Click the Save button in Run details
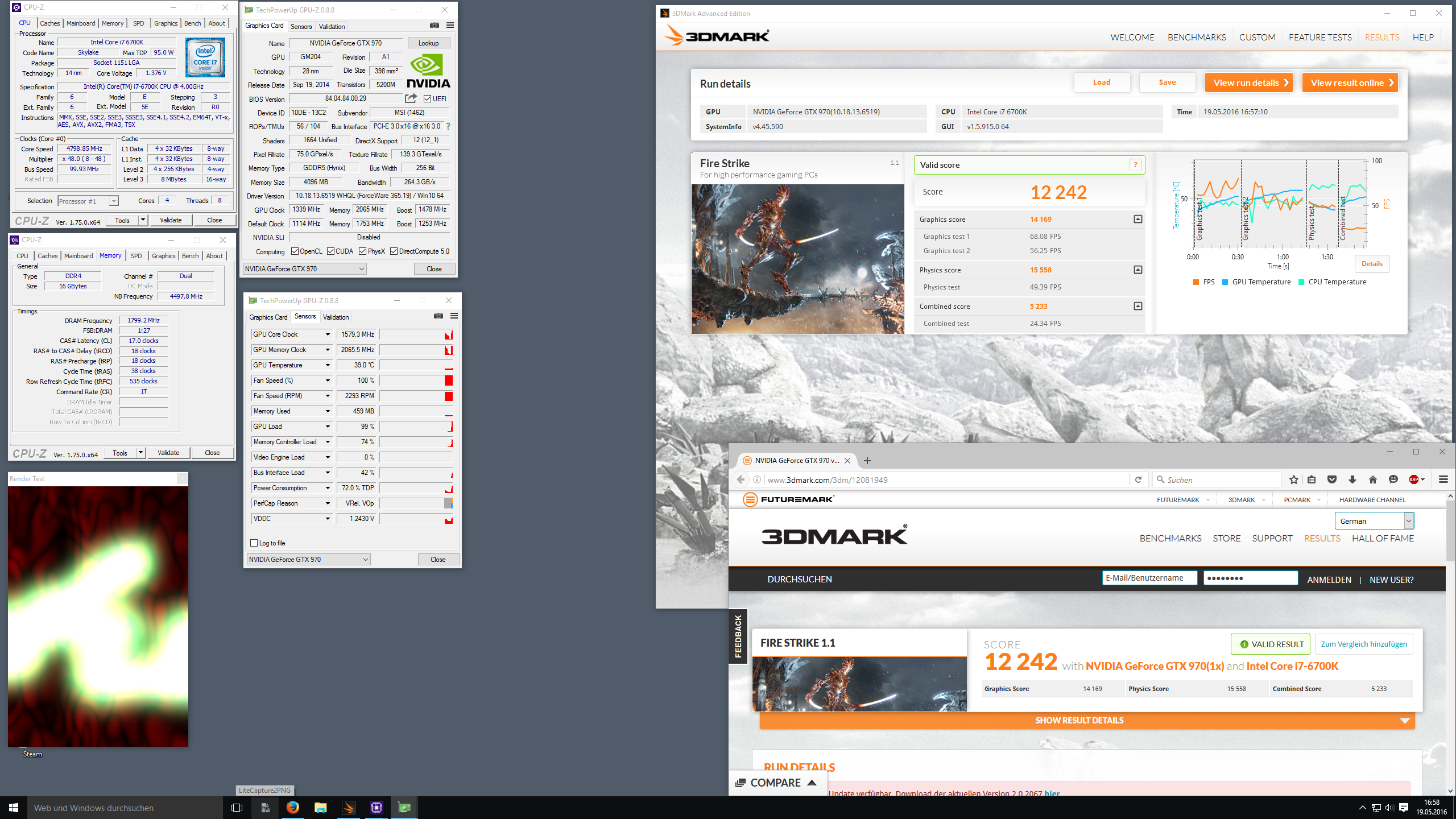This screenshot has width=1456, height=819. [x=1167, y=82]
